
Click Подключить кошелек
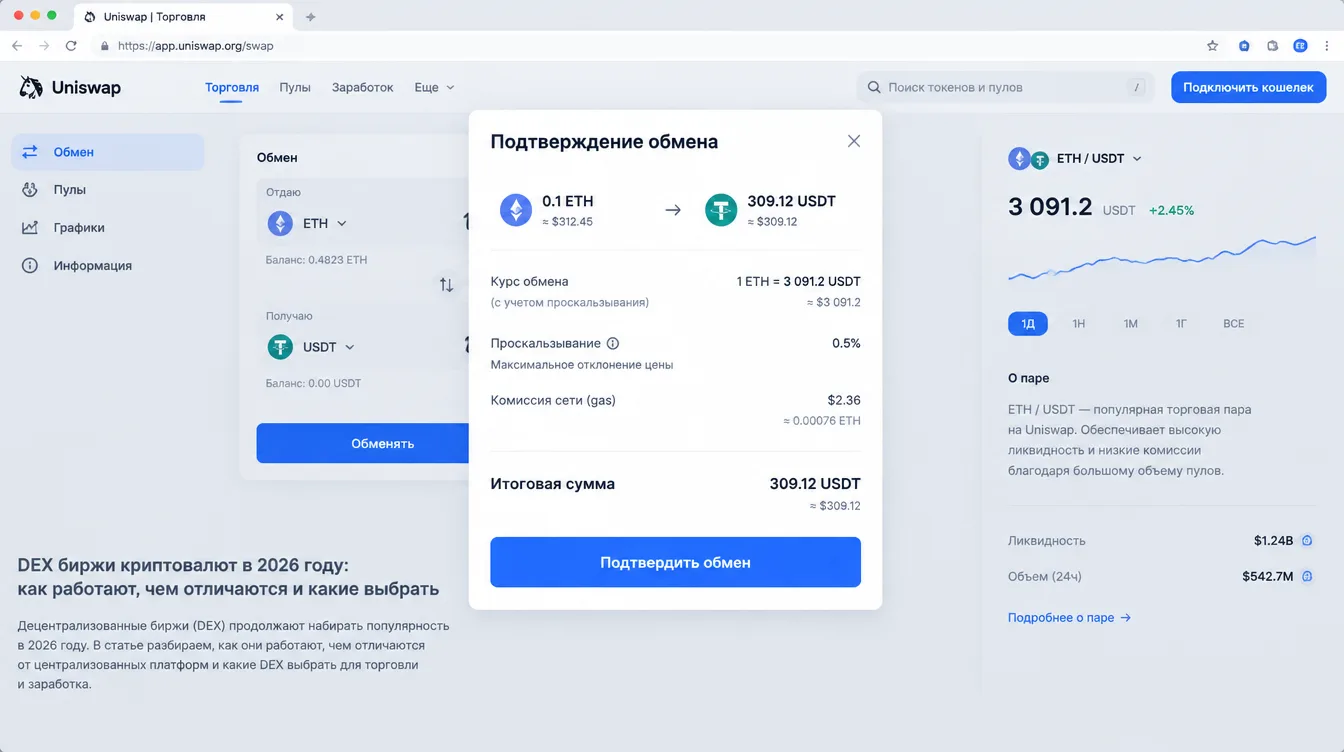[1248, 88]
